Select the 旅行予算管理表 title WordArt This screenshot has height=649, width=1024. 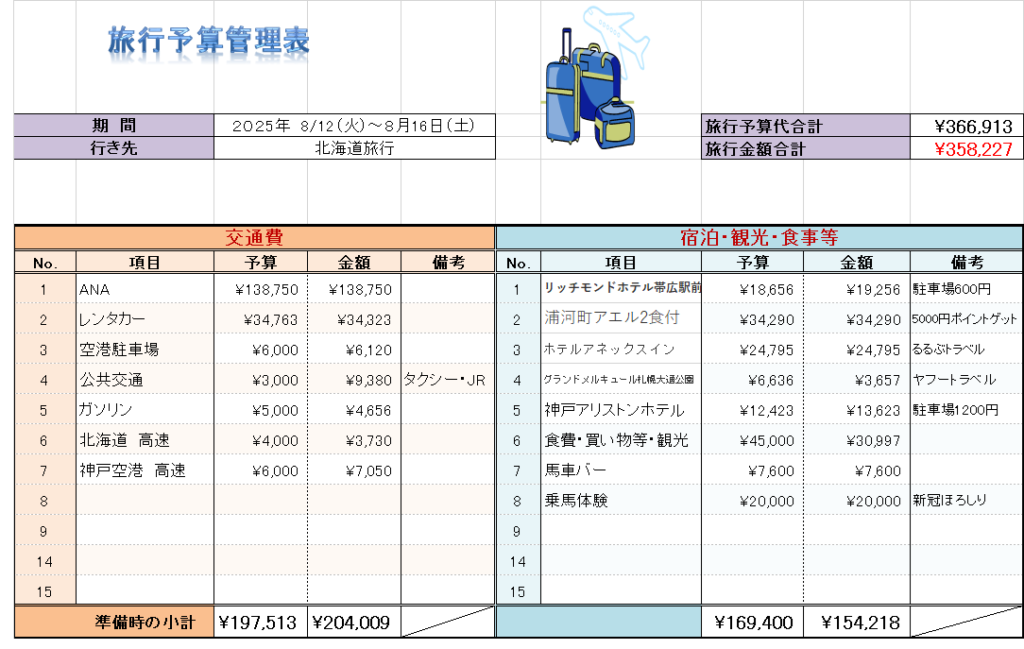tap(208, 41)
